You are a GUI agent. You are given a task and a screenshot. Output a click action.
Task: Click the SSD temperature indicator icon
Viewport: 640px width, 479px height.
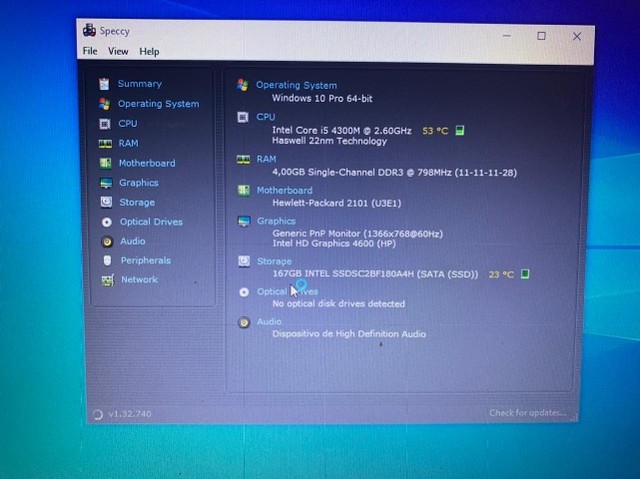click(x=525, y=274)
